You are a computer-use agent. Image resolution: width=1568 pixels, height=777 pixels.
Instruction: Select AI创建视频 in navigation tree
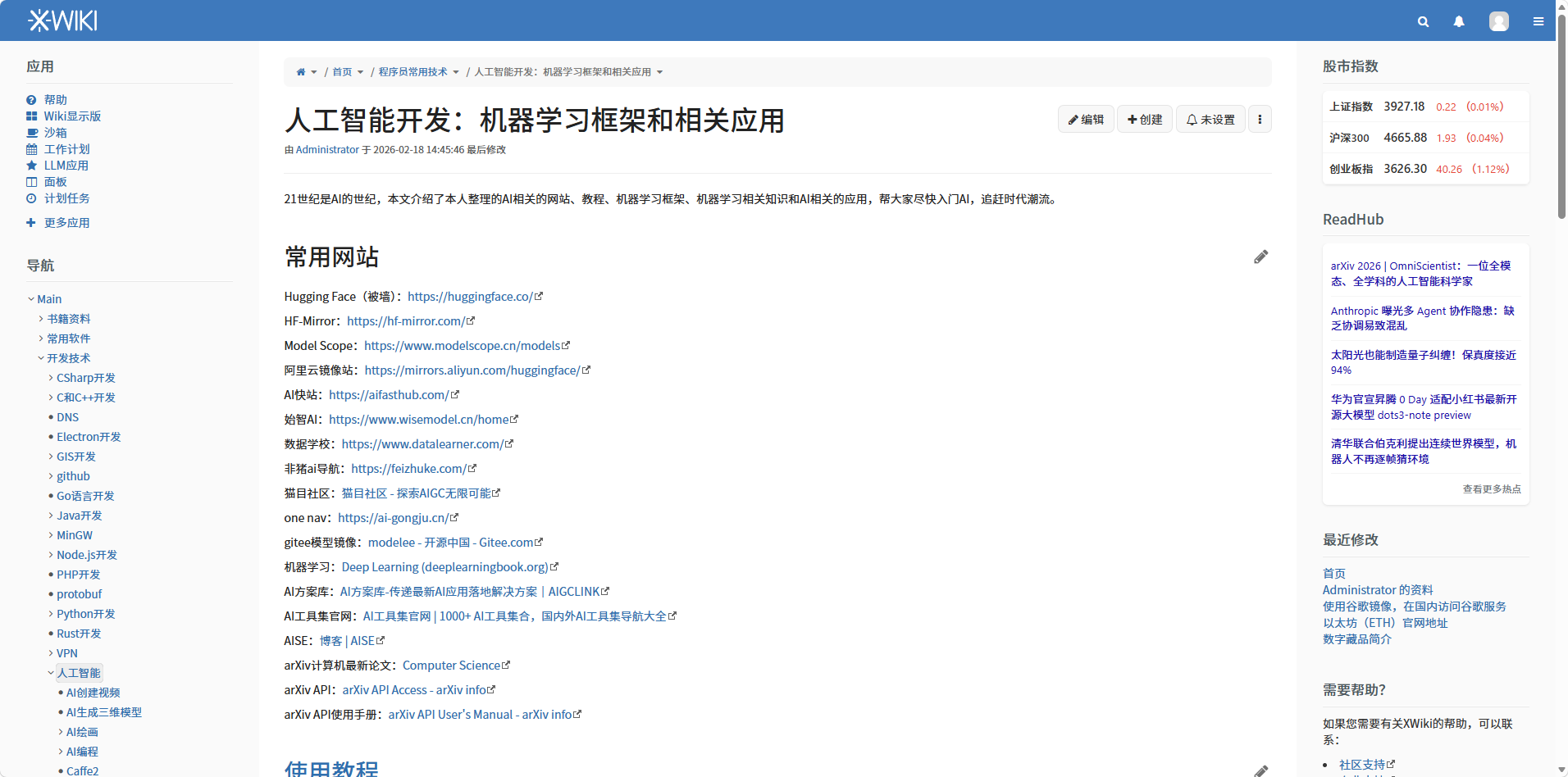(x=93, y=693)
